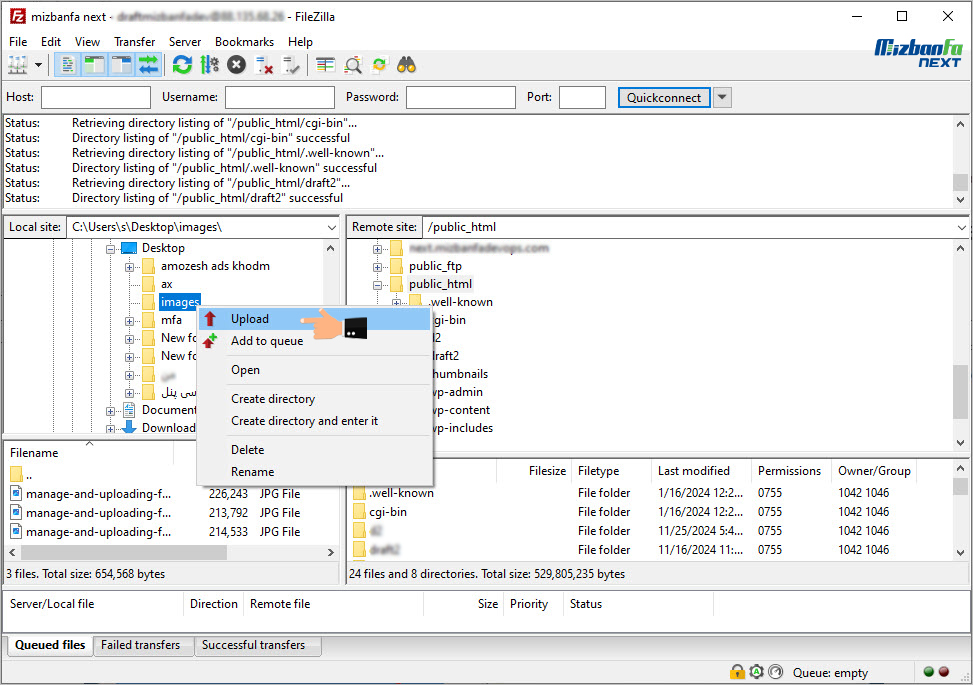Screen dimensions: 973x685
Task: Choose Add to queue menu entry
Action: click(315, 341)
